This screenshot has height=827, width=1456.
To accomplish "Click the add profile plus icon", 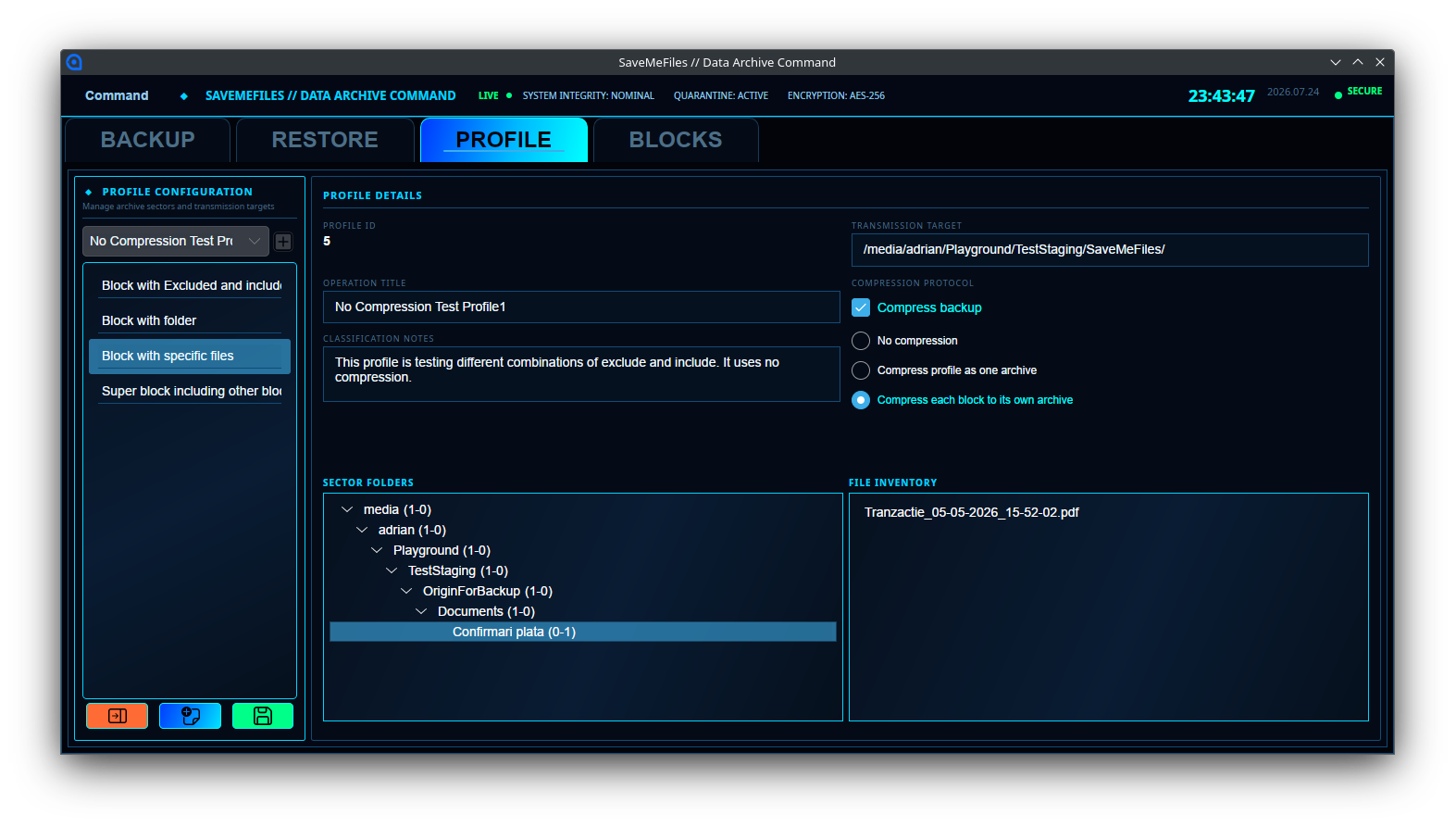I will pyautogui.click(x=283, y=242).
